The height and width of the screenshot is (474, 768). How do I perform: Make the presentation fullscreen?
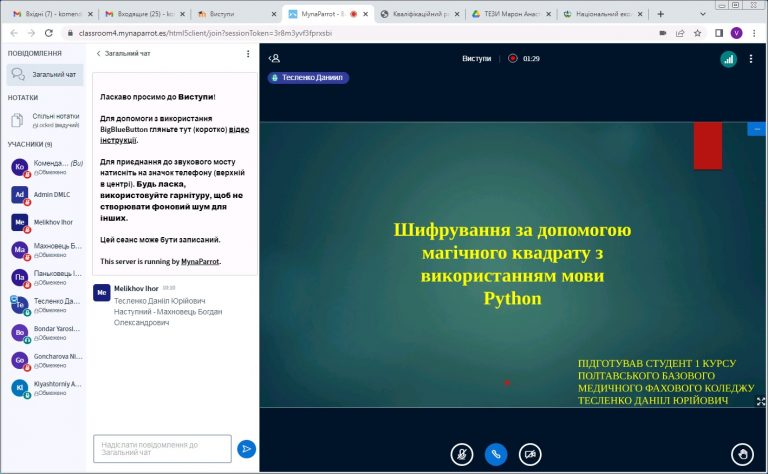pos(761,401)
